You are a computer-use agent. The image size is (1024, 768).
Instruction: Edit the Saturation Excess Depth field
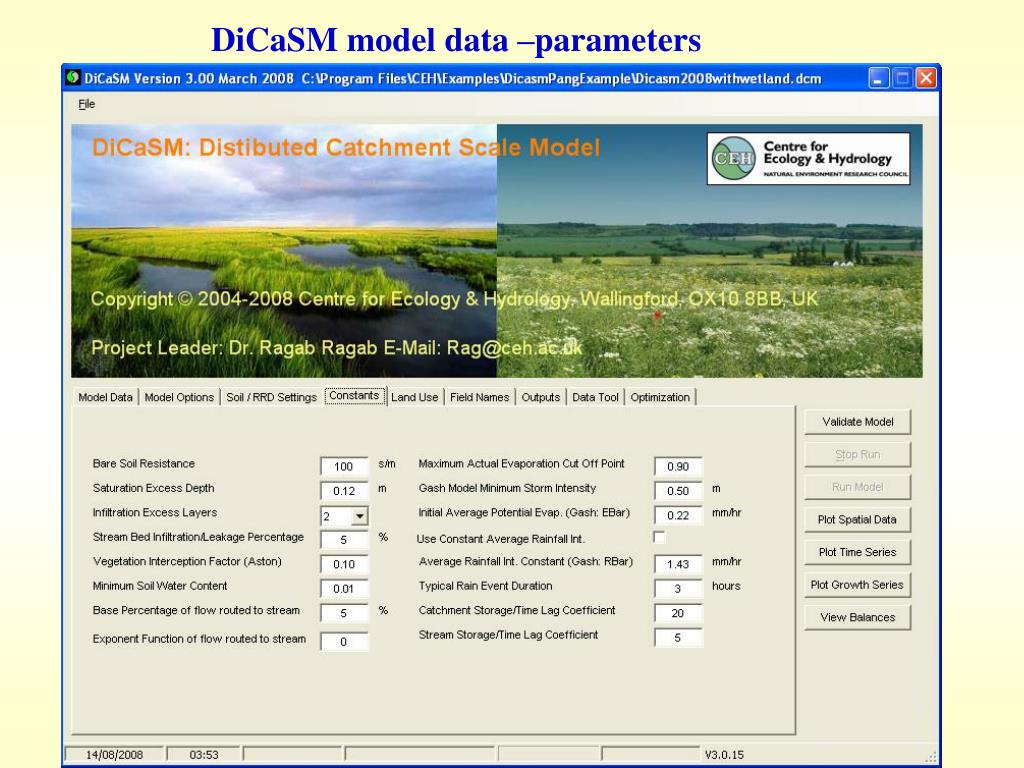point(344,491)
